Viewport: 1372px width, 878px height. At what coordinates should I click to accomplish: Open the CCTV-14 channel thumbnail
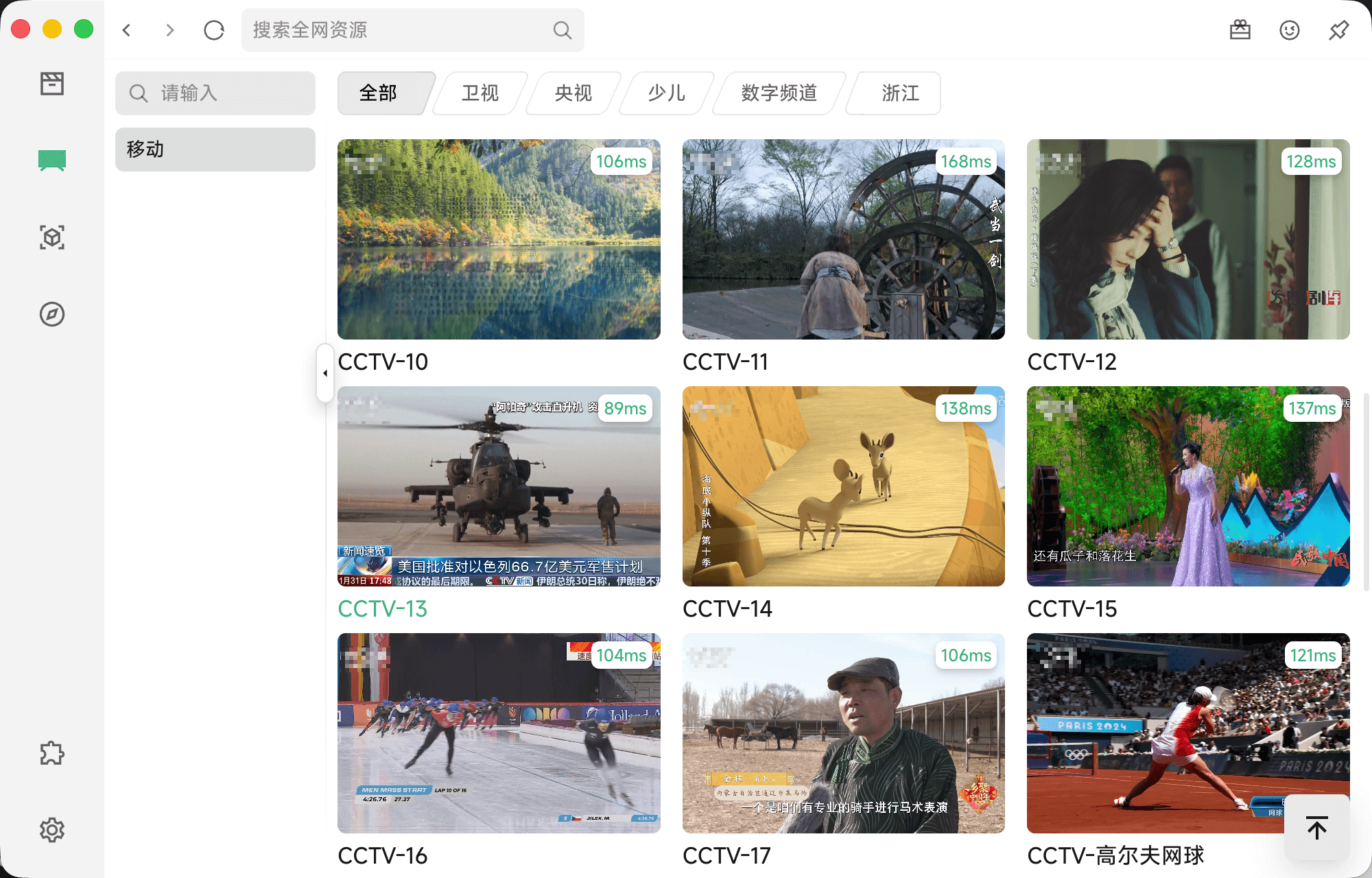click(843, 486)
